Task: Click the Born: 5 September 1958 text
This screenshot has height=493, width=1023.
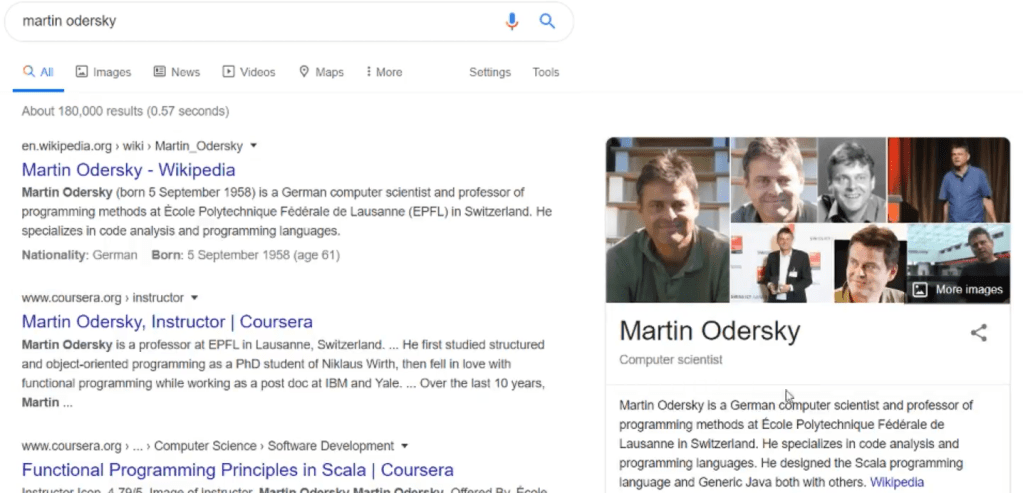Action: pos(245,255)
